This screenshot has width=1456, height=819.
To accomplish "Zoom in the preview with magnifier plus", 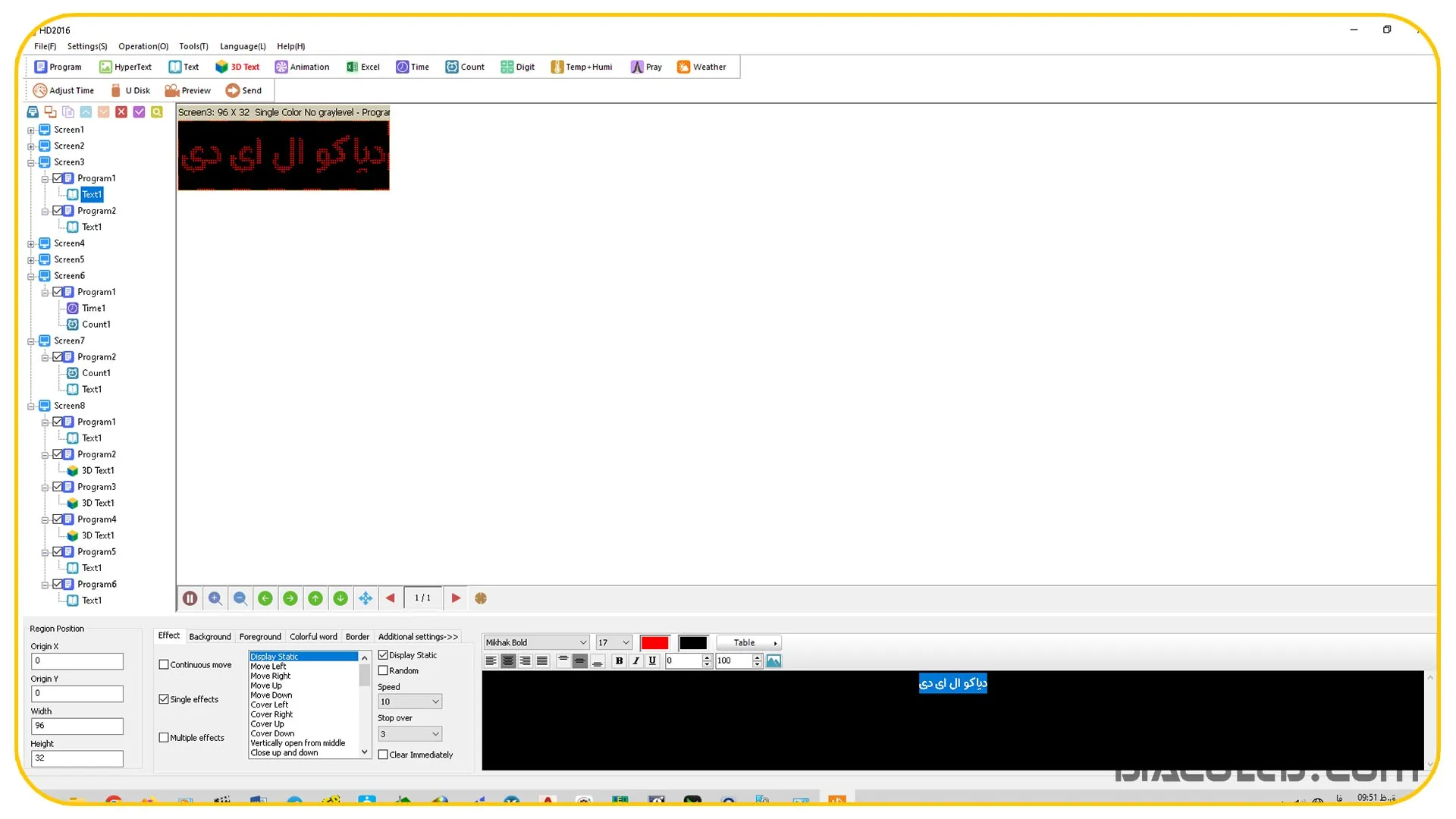I will click(x=215, y=598).
